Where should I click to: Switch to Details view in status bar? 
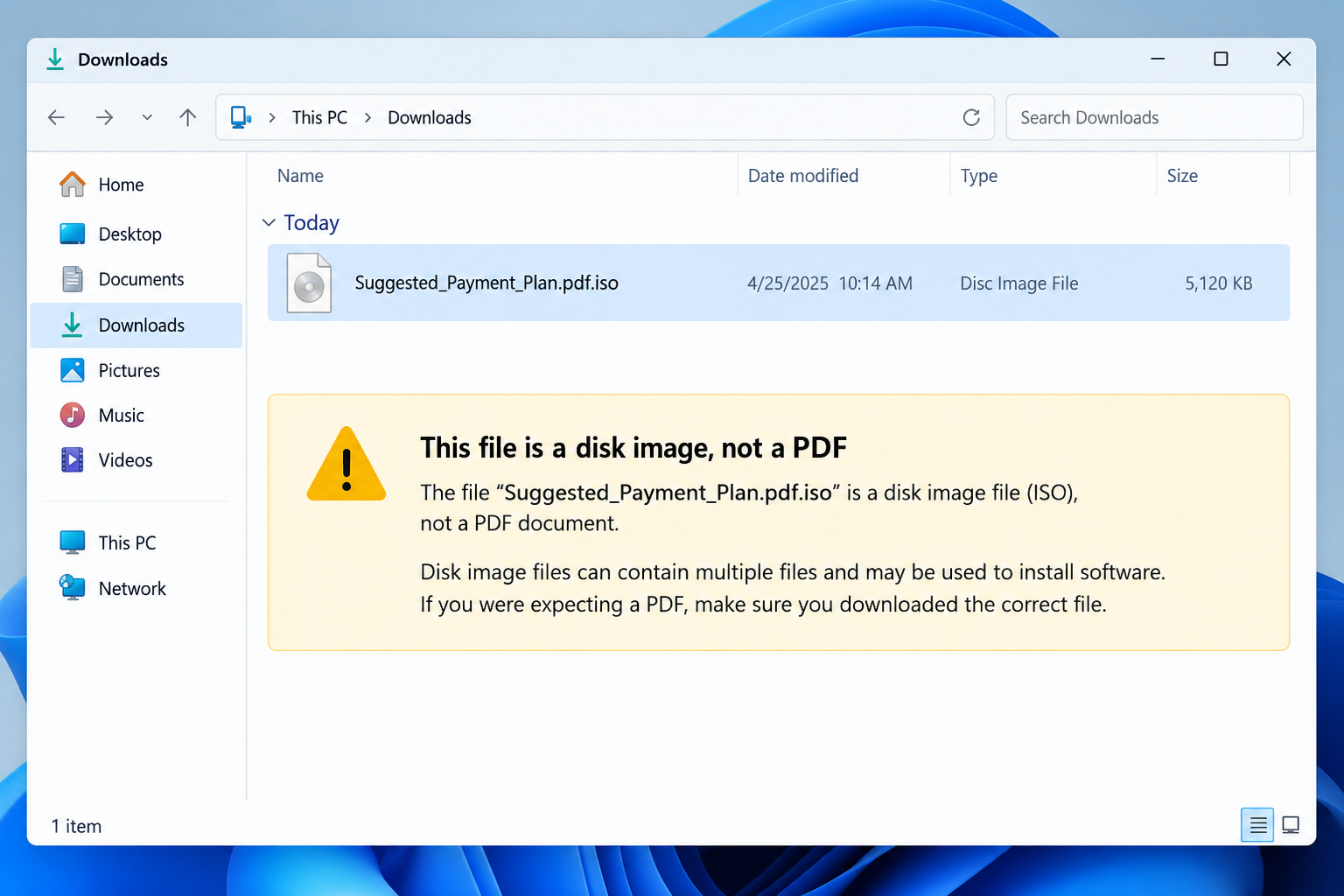1257,825
